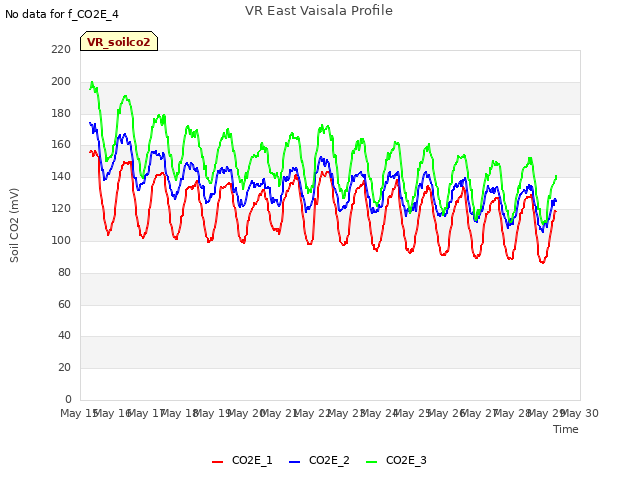
Task: Click the Time axis label
Action: coord(566,429)
